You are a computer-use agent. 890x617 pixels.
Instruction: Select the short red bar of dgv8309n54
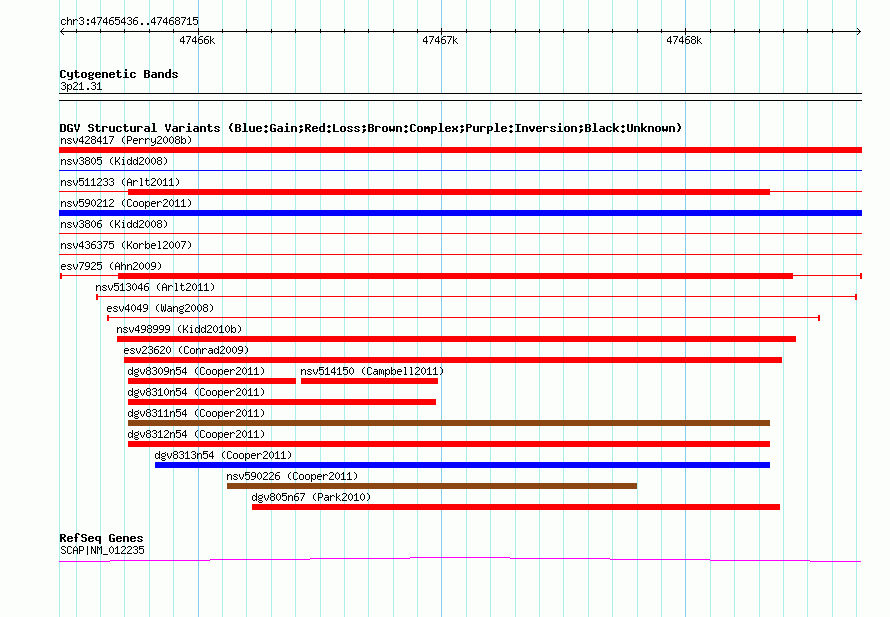[212, 381]
